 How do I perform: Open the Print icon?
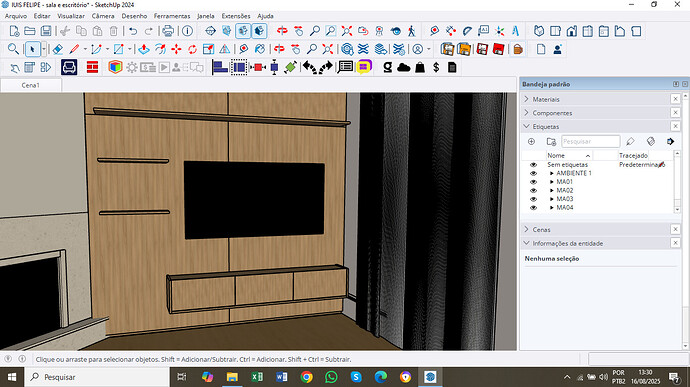tap(168, 31)
